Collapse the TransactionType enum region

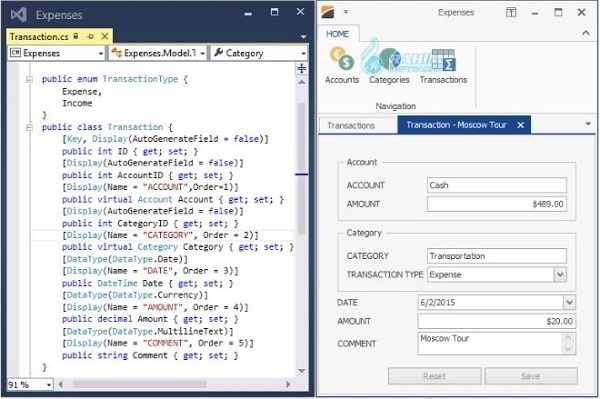click(29, 80)
